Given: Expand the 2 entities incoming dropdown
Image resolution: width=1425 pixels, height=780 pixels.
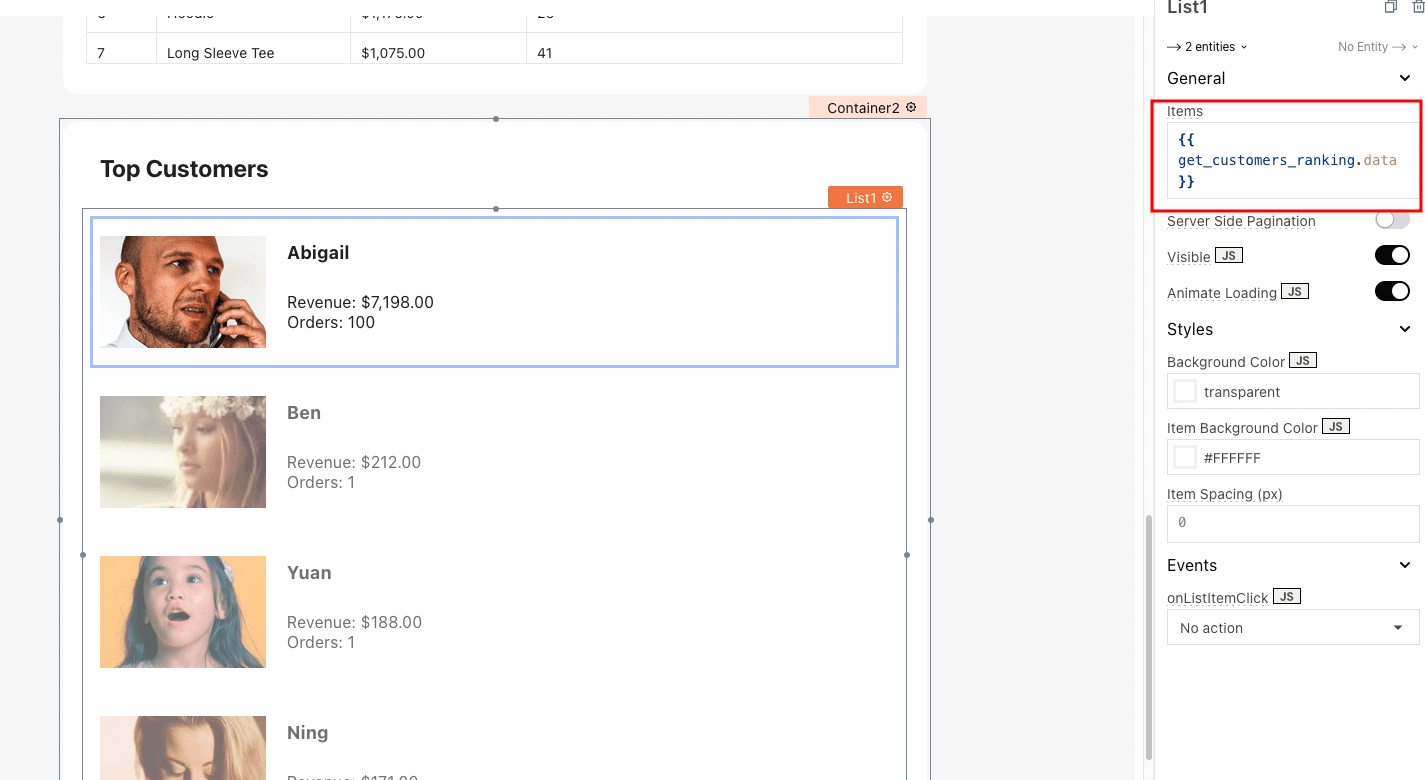Looking at the screenshot, I should tap(1208, 47).
